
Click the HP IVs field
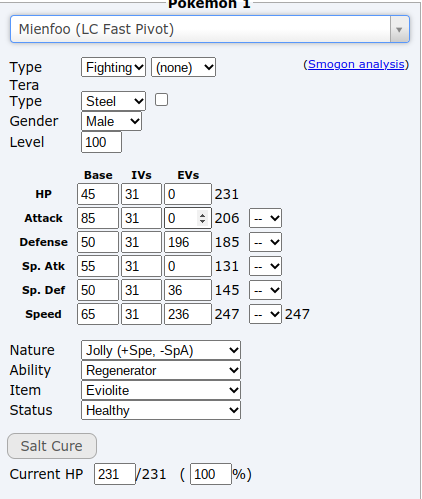(141, 194)
